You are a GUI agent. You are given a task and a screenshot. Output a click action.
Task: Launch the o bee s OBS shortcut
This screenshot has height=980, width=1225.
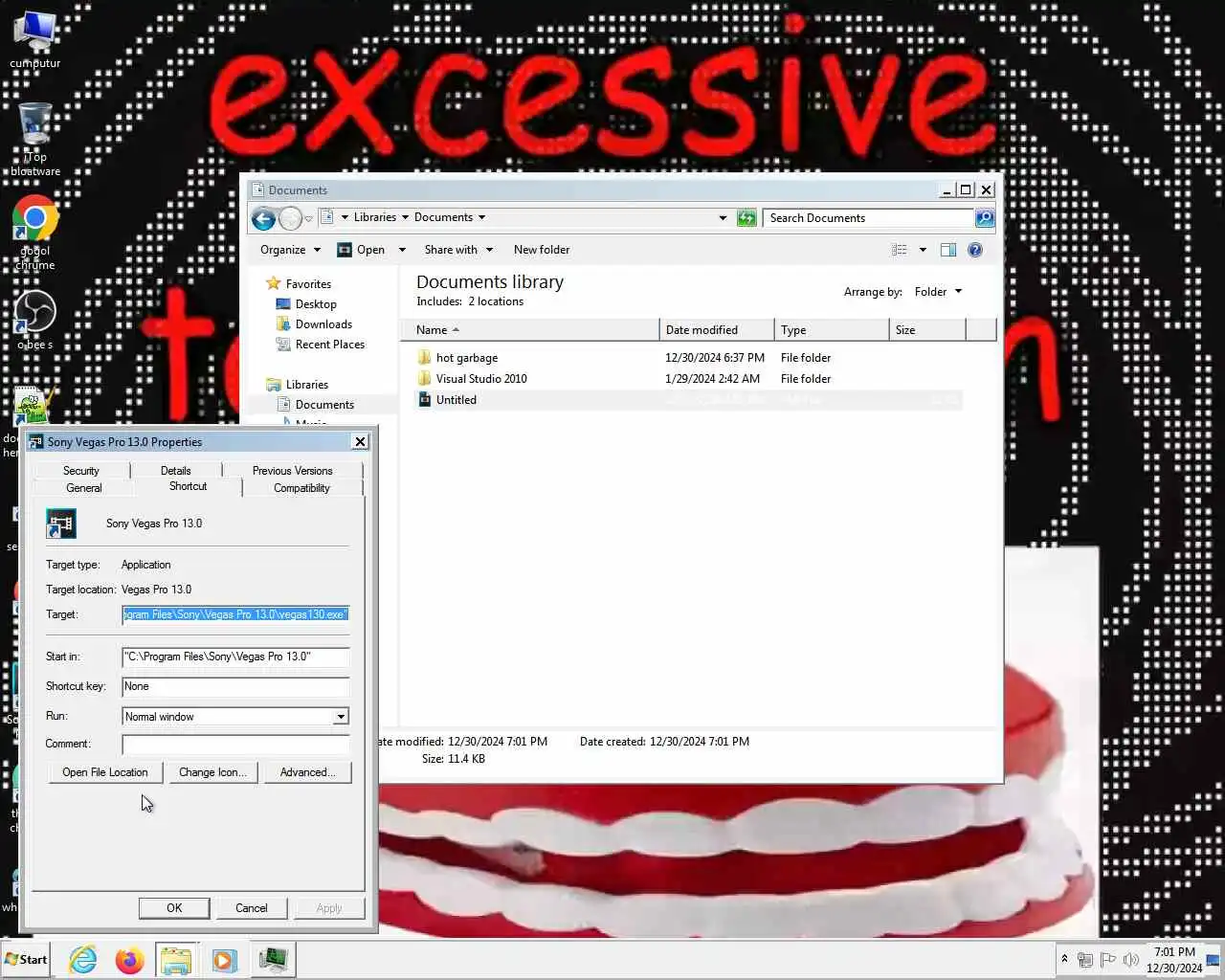(35, 321)
